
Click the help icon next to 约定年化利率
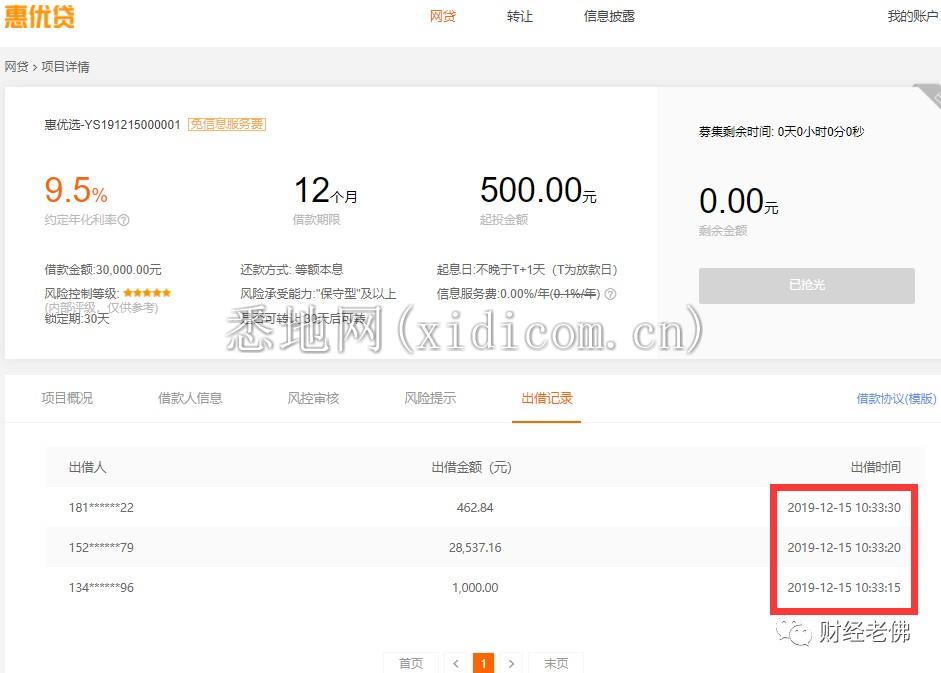[124, 220]
